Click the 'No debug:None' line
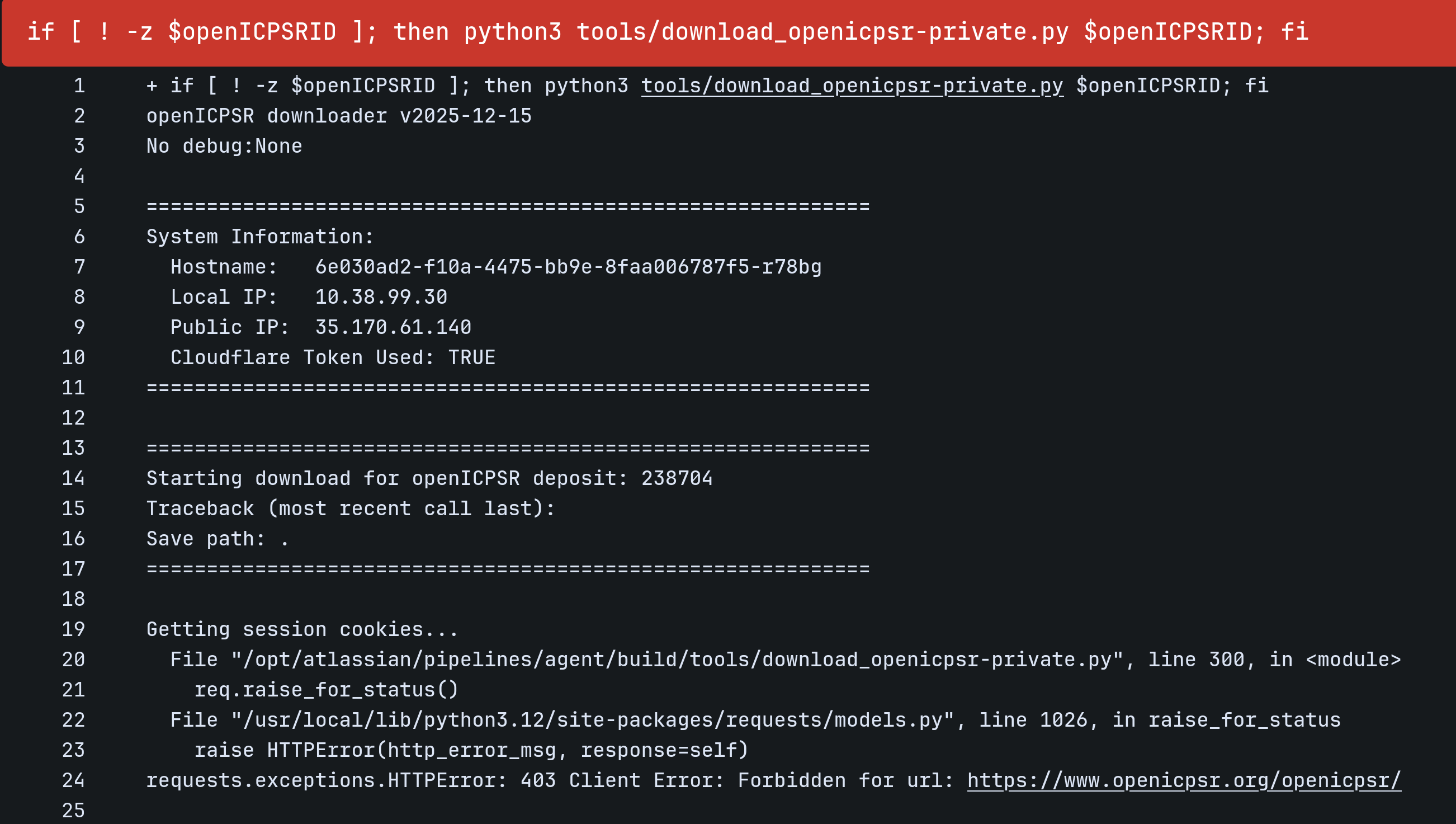Image resolution: width=1456 pixels, height=824 pixels. [x=224, y=146]
